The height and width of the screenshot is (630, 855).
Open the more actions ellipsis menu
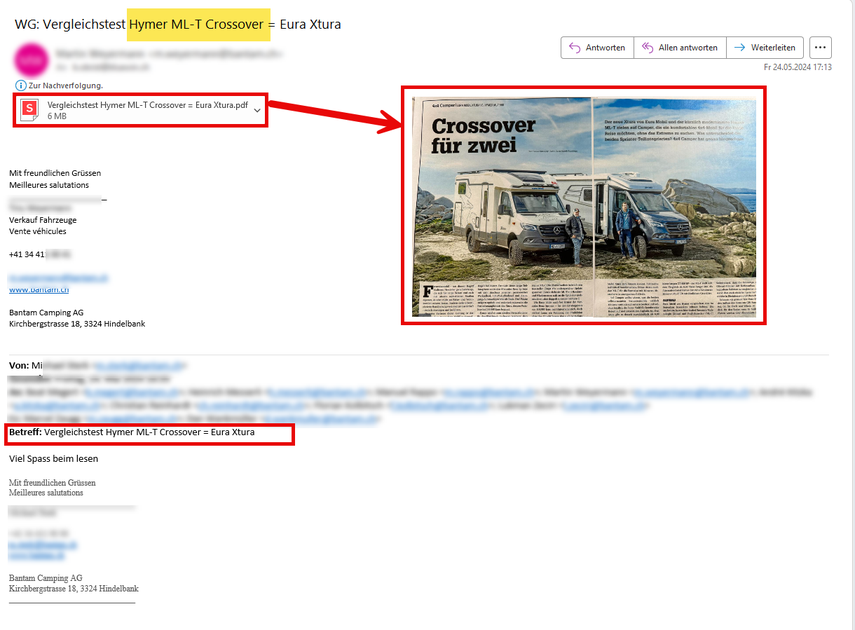point(820,47)
